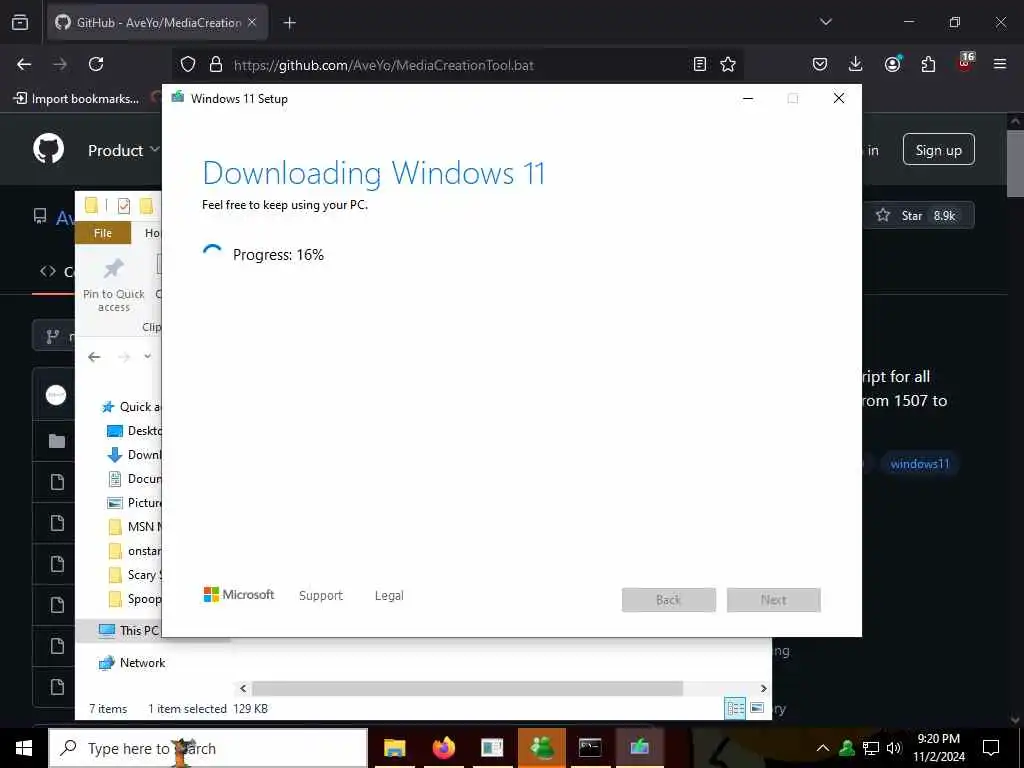Click the Next button in Windows 11 Setup
This screenshot has width=1024, height=768.
pyautogui.click(x=773, y=600)
